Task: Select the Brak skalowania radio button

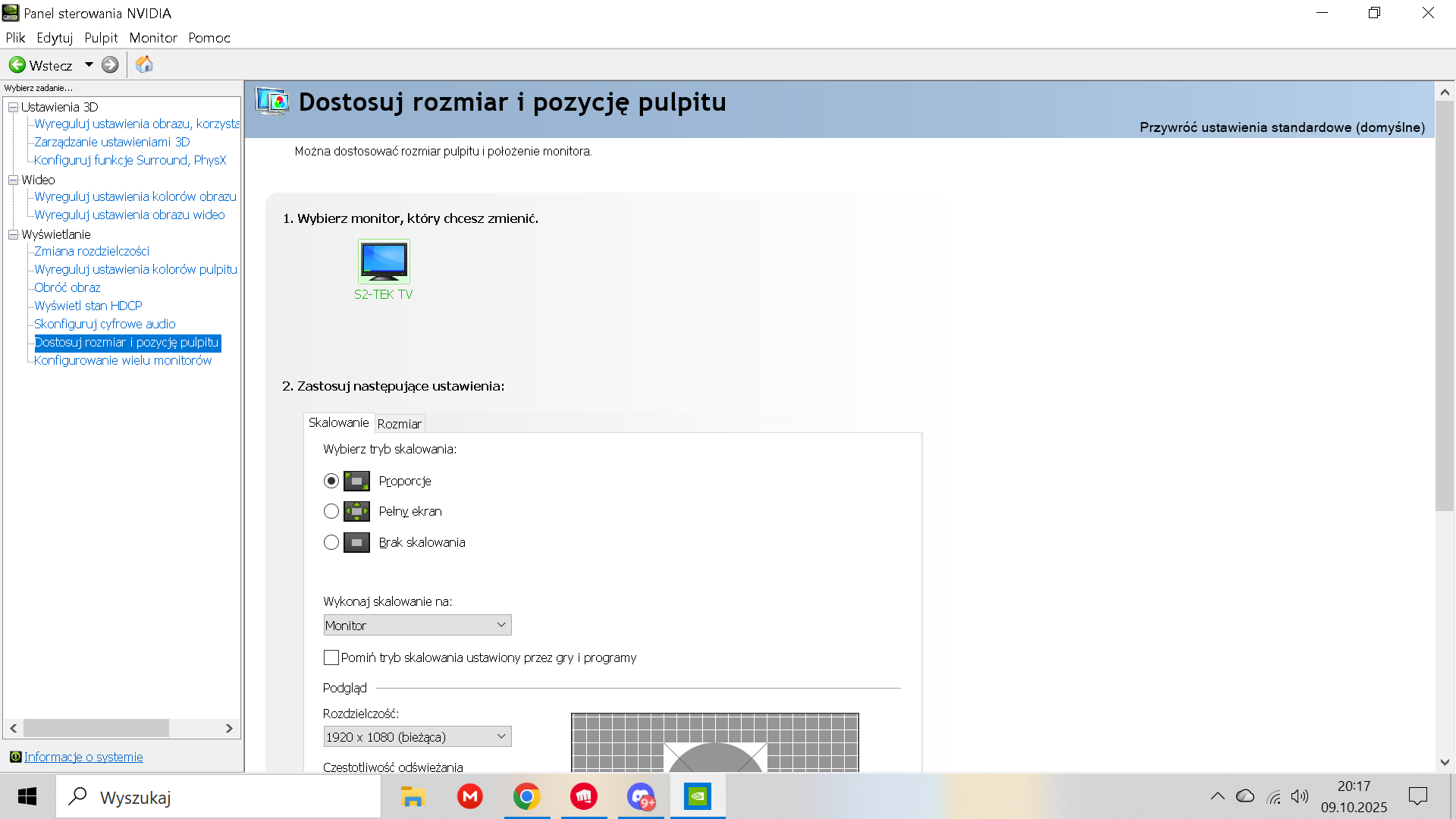Action: pos(331,543)
